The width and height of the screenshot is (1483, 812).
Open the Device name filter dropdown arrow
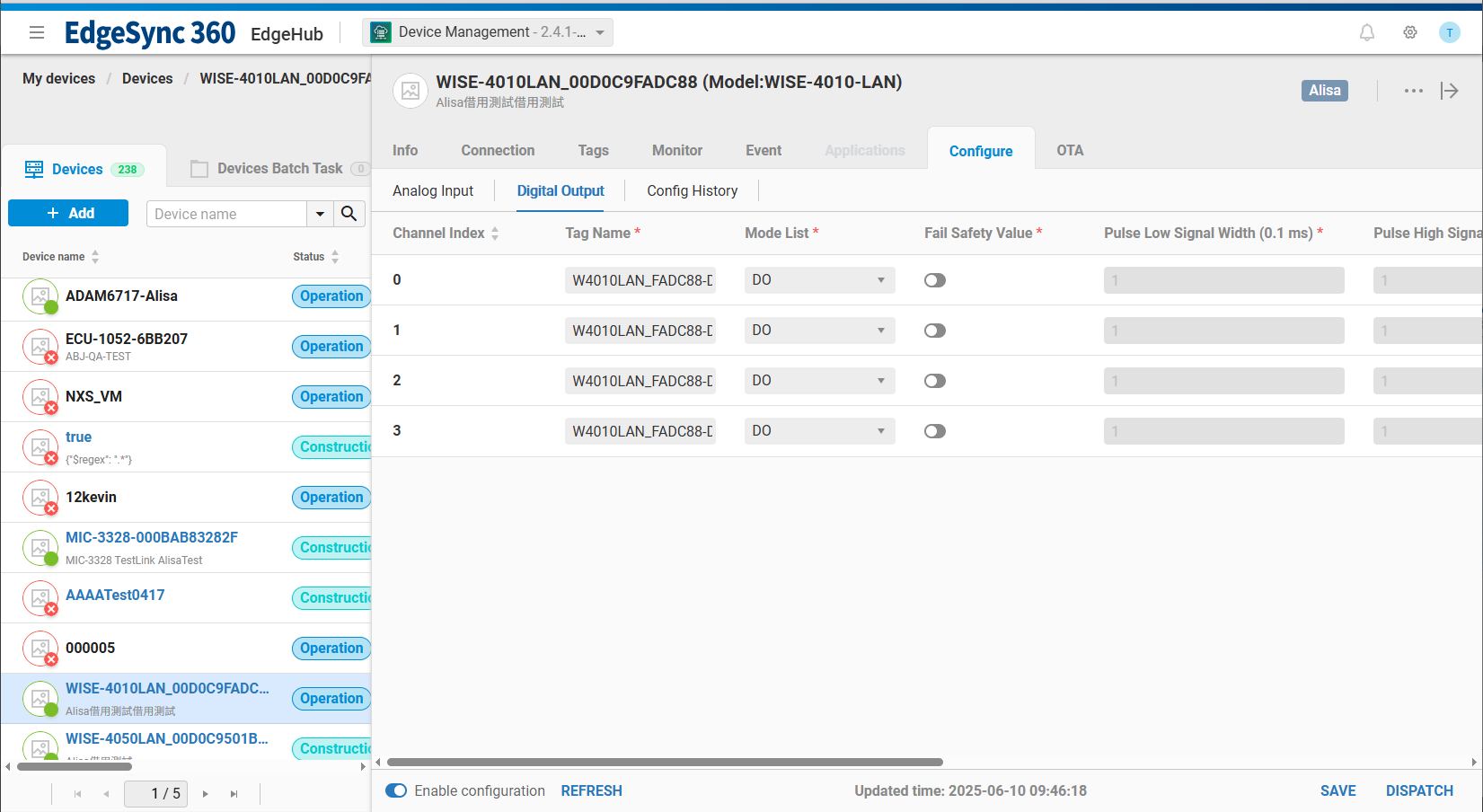pos(320,214)
